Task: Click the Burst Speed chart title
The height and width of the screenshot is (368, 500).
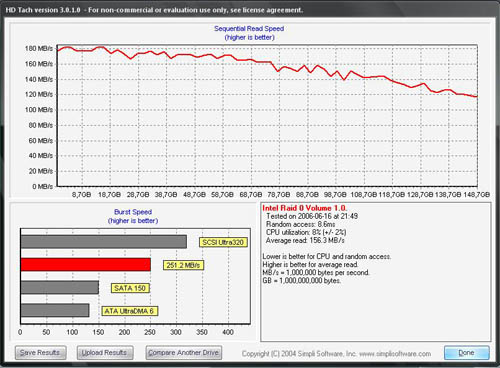Action: (133, 212)
